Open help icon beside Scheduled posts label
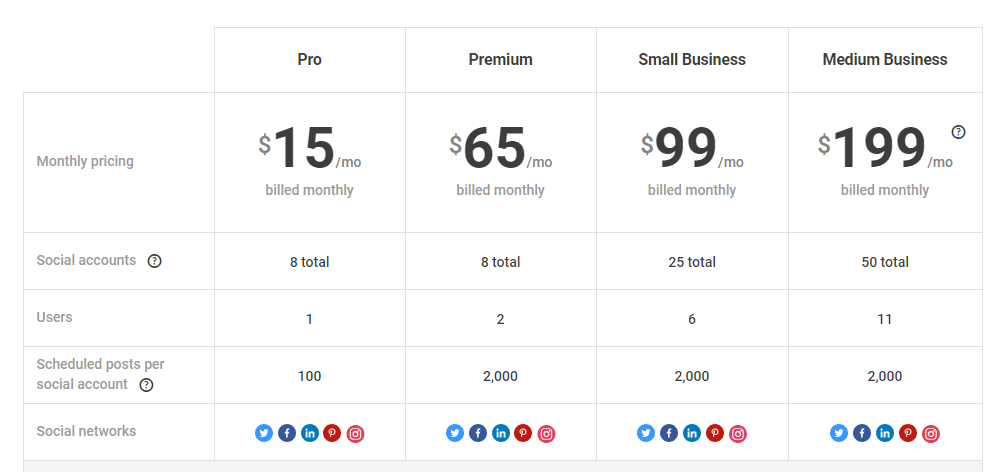The image size is (997, 472). pos(146,385)
